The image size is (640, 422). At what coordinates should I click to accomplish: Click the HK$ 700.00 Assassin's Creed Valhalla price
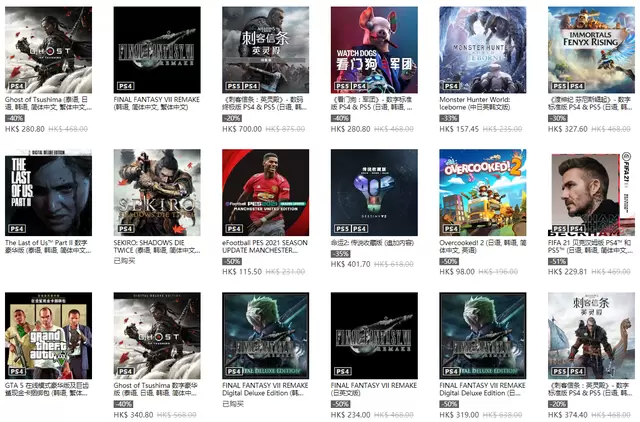coord(242,129)
